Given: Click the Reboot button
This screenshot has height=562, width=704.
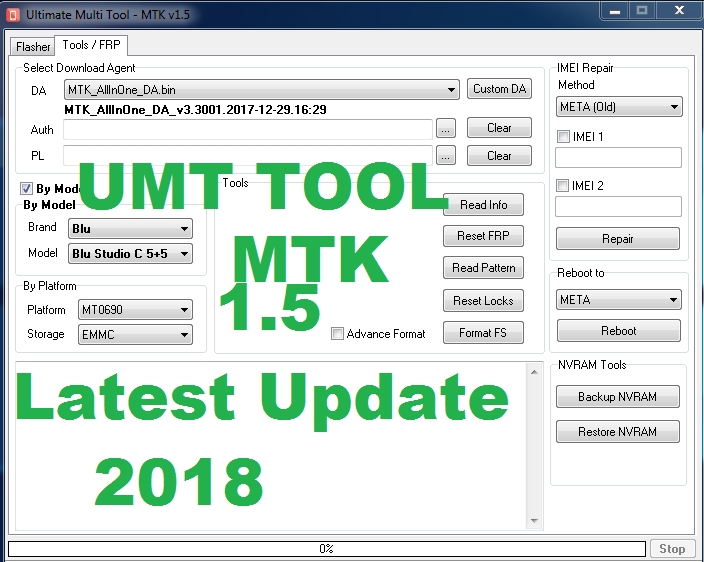Looking at the screenshot, I should [619, 331].
